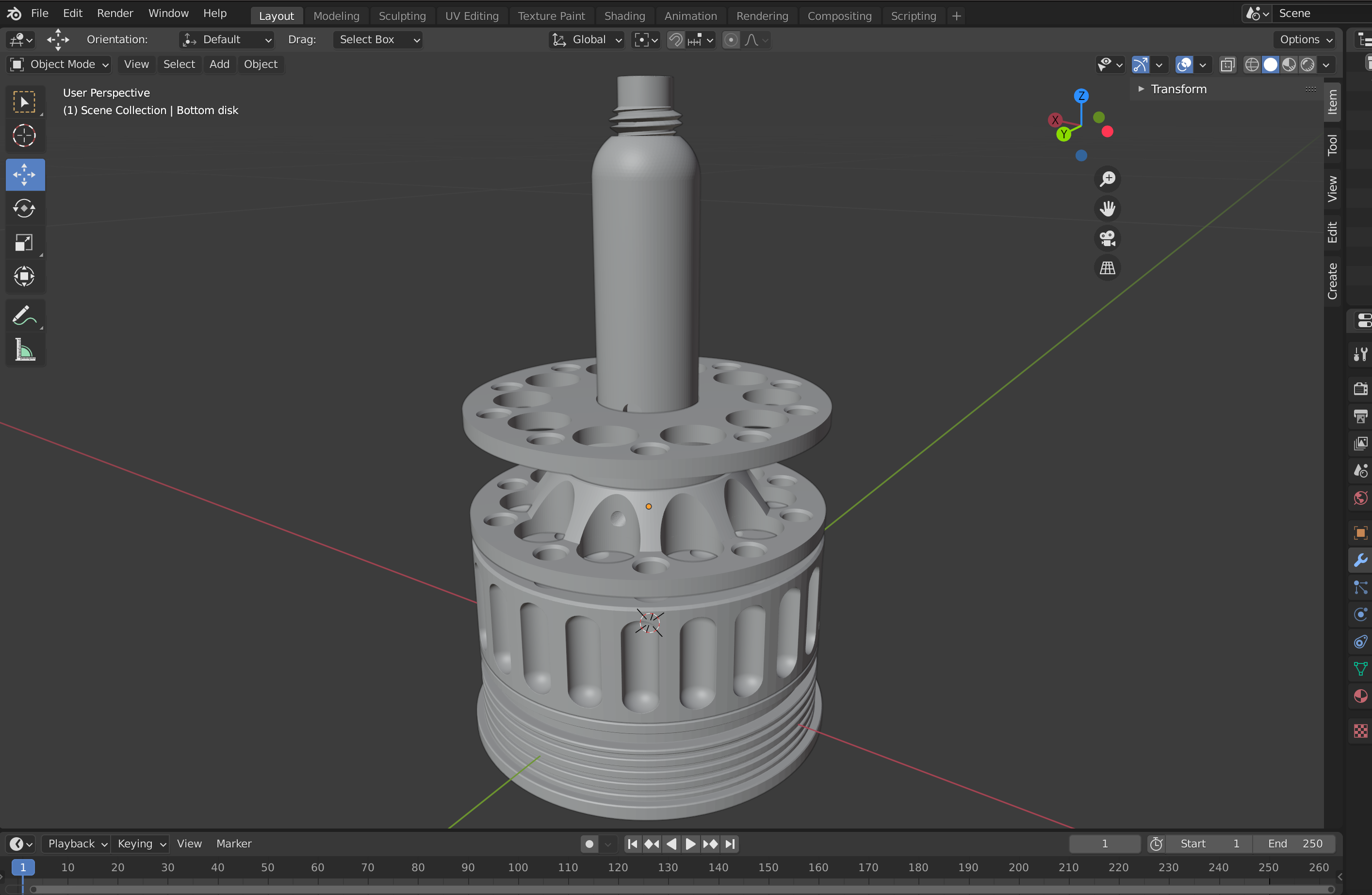Click the zoom magnifier viewport icon
Screen dimensions: 1372x895
pyautogui.click(x=1107, y=179)
